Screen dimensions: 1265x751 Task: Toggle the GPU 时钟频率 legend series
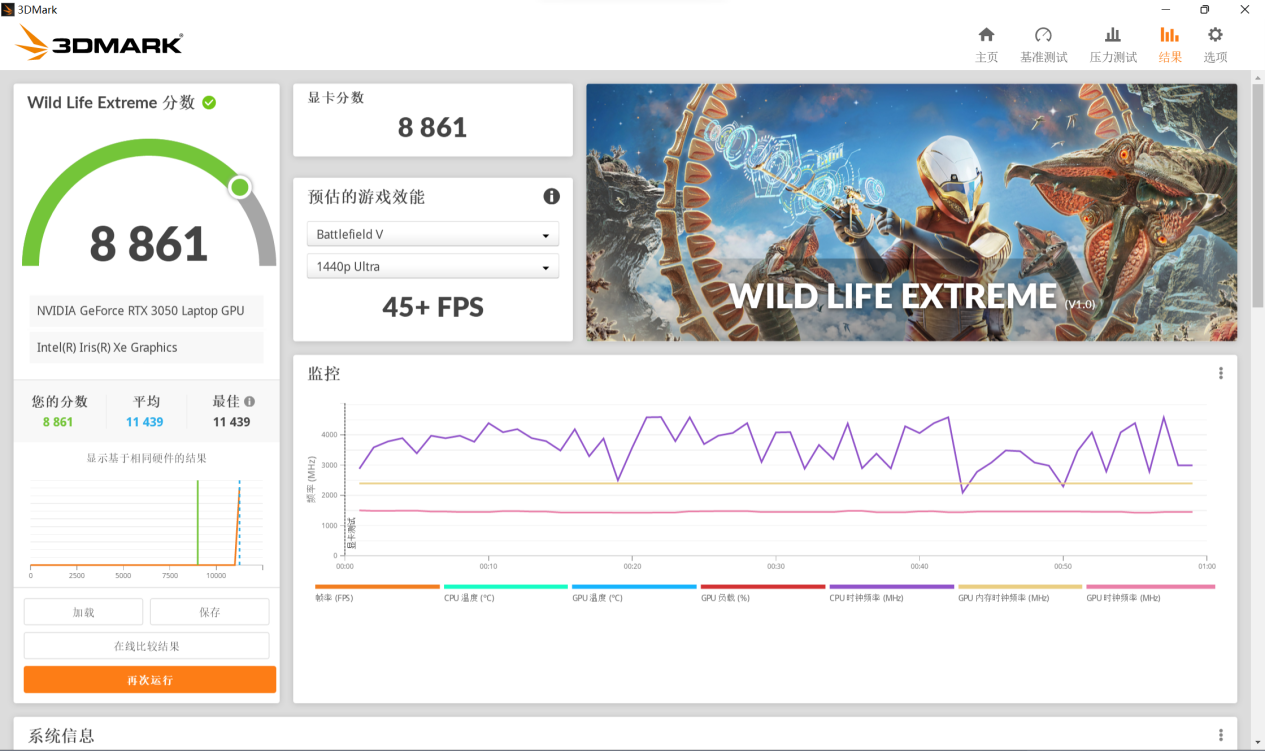pos(1150,593)
